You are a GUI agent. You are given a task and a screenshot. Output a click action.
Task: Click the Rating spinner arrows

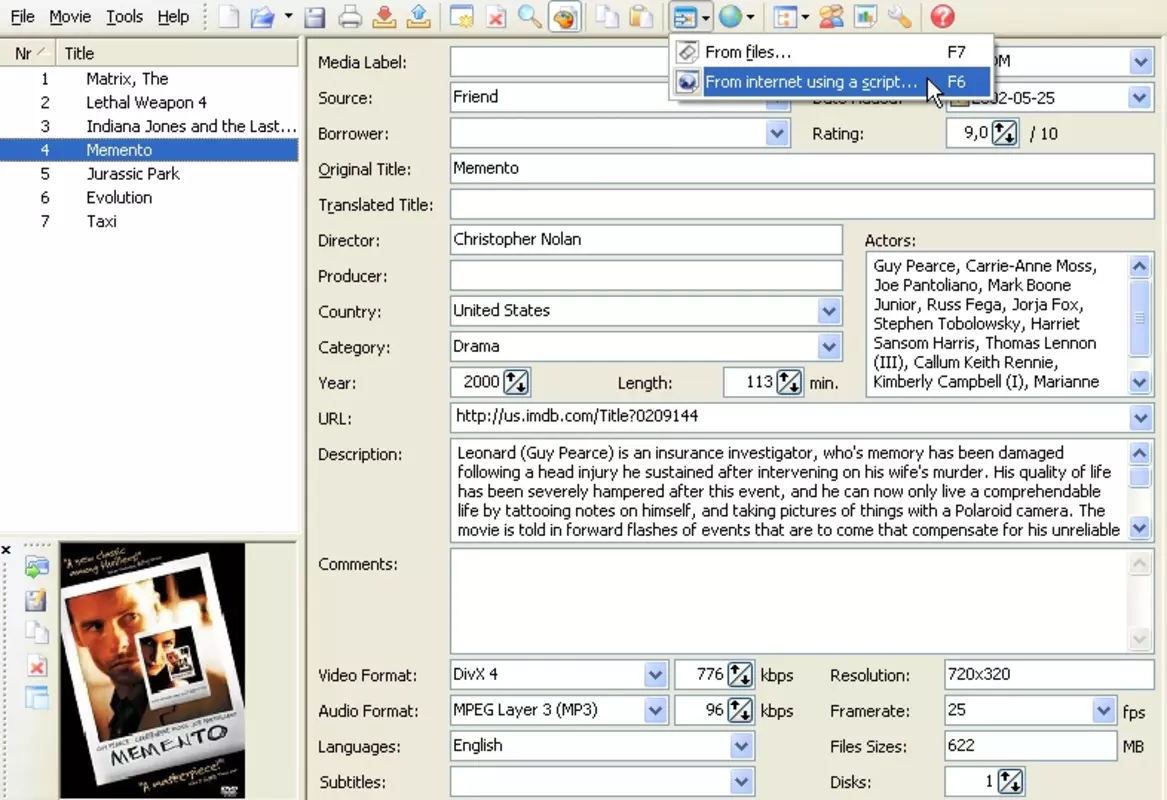click(1004, 134)
